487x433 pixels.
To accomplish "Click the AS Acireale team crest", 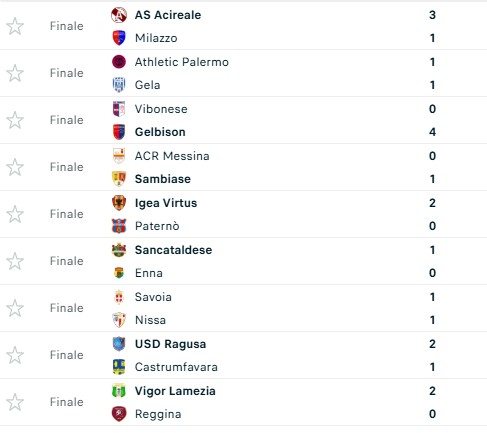I will point(119,15).
